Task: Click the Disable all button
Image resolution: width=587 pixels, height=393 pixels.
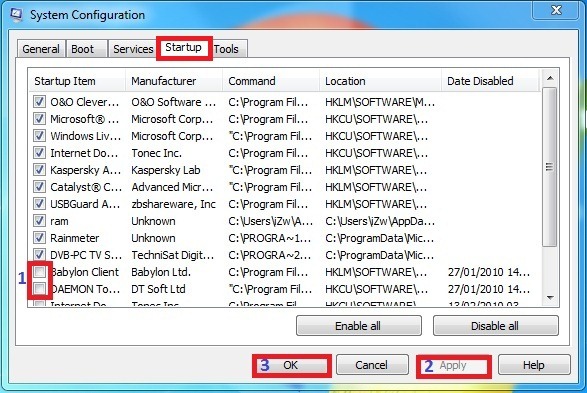Action: pyautogui.click(x=495, y=326)
